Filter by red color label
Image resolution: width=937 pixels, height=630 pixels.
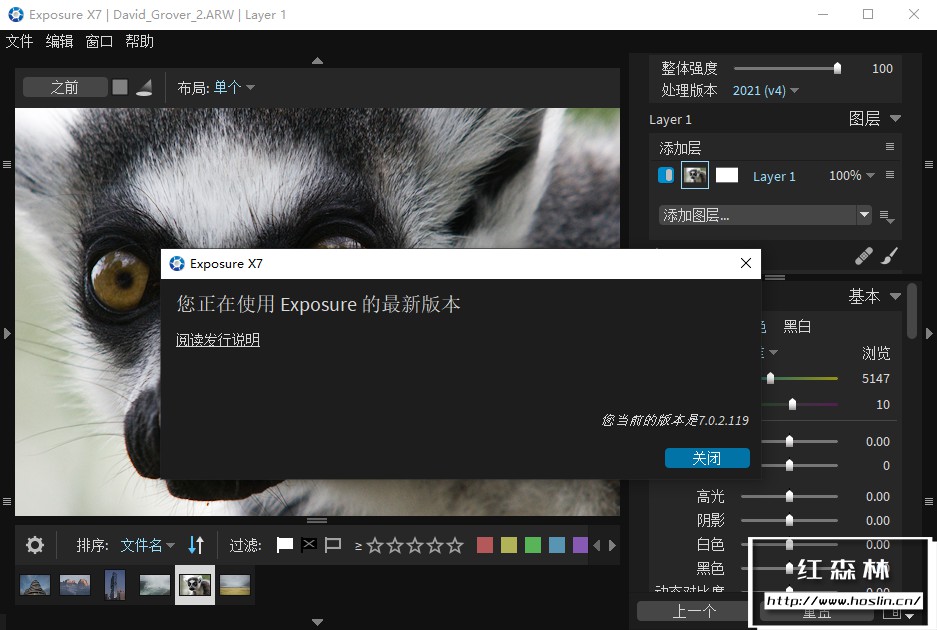pos(485,545)
